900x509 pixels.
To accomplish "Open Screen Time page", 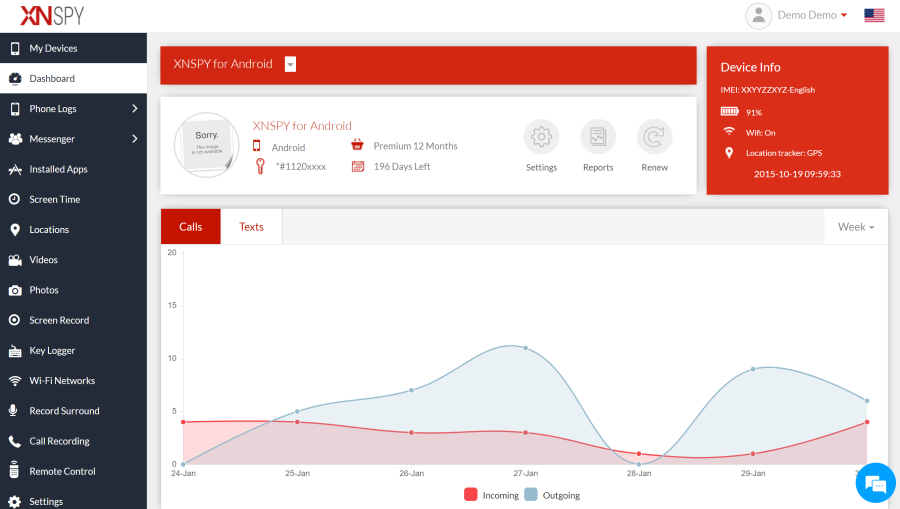I will 73,199.
